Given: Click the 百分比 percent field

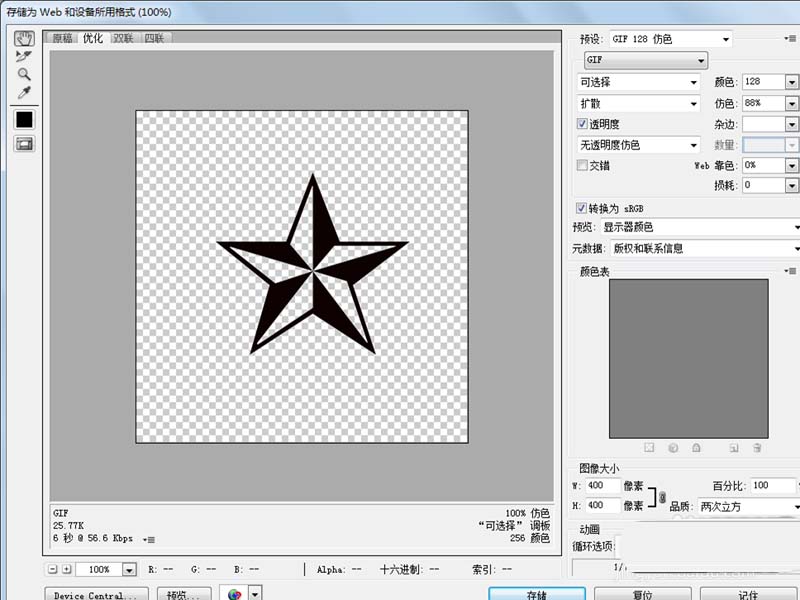Looking at the screenshot, I should click(773, 486).
